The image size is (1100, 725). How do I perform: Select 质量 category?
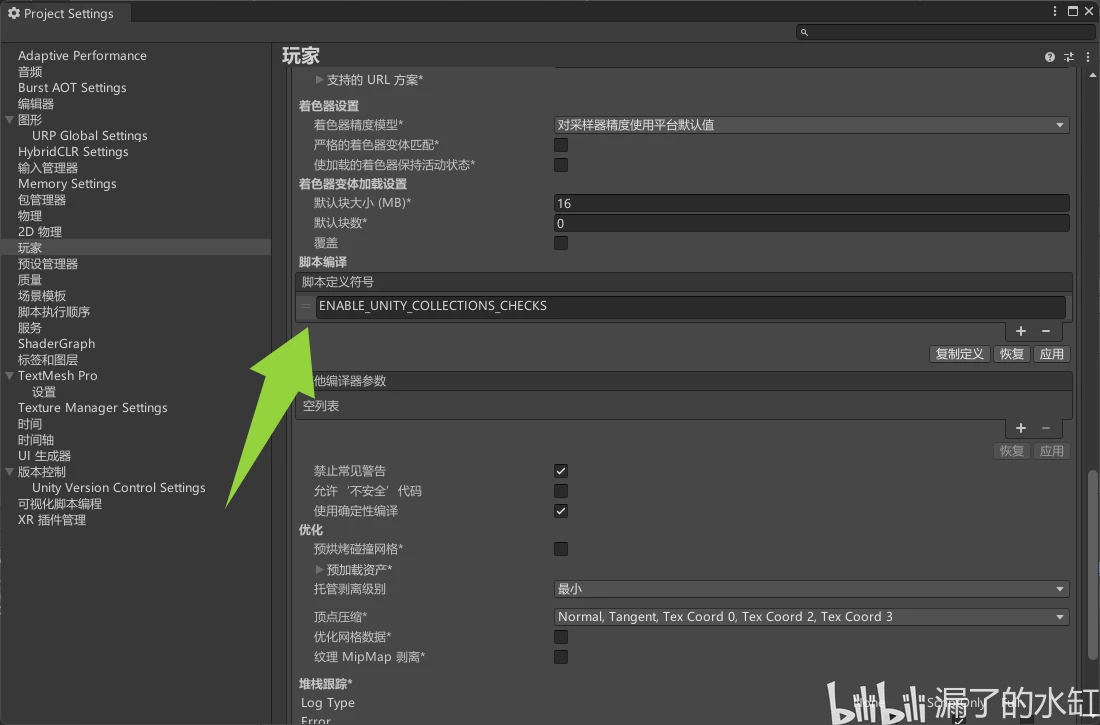[x=30, y=280]
